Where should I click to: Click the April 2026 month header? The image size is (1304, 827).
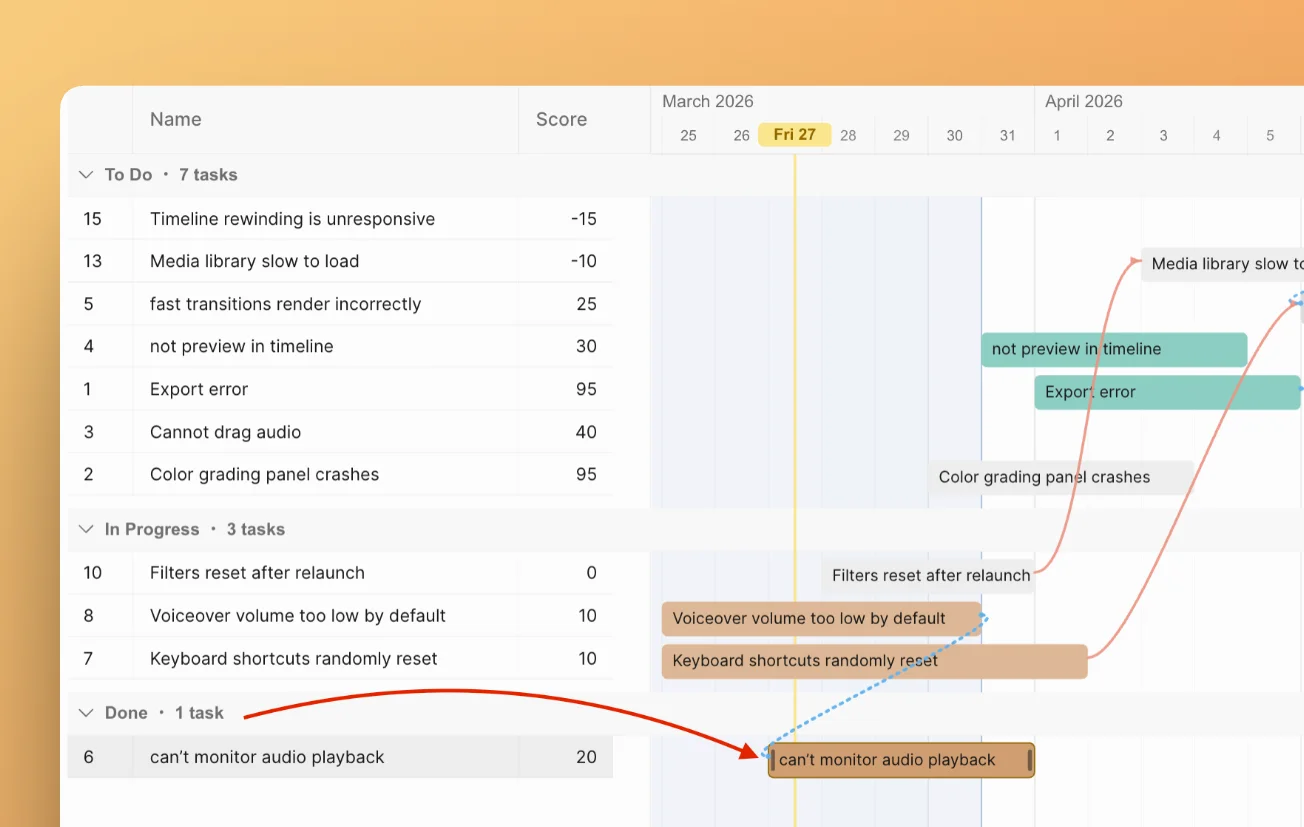click(x=1083, y=101)
